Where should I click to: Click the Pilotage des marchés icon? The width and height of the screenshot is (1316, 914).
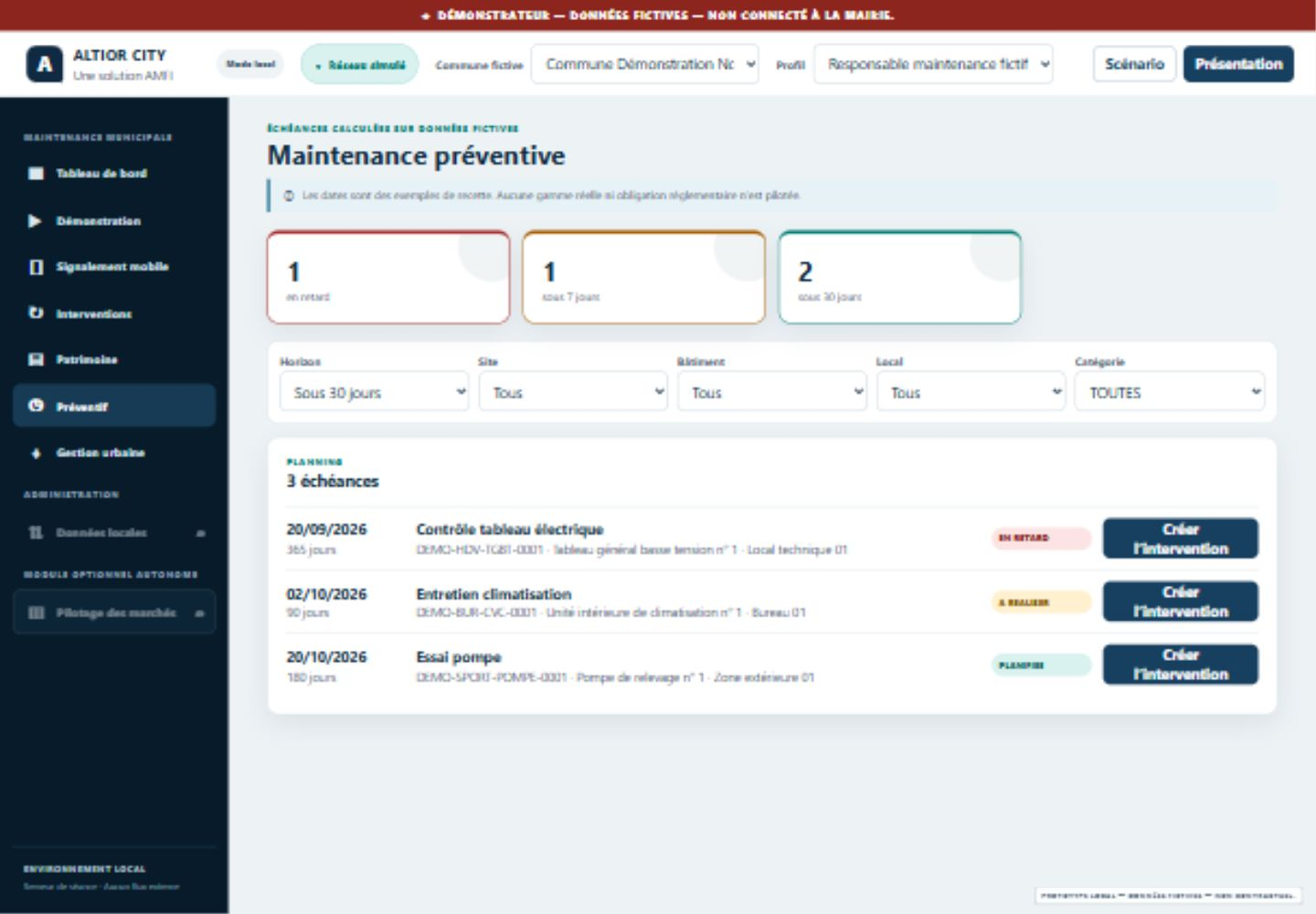(x=36, y=612)
